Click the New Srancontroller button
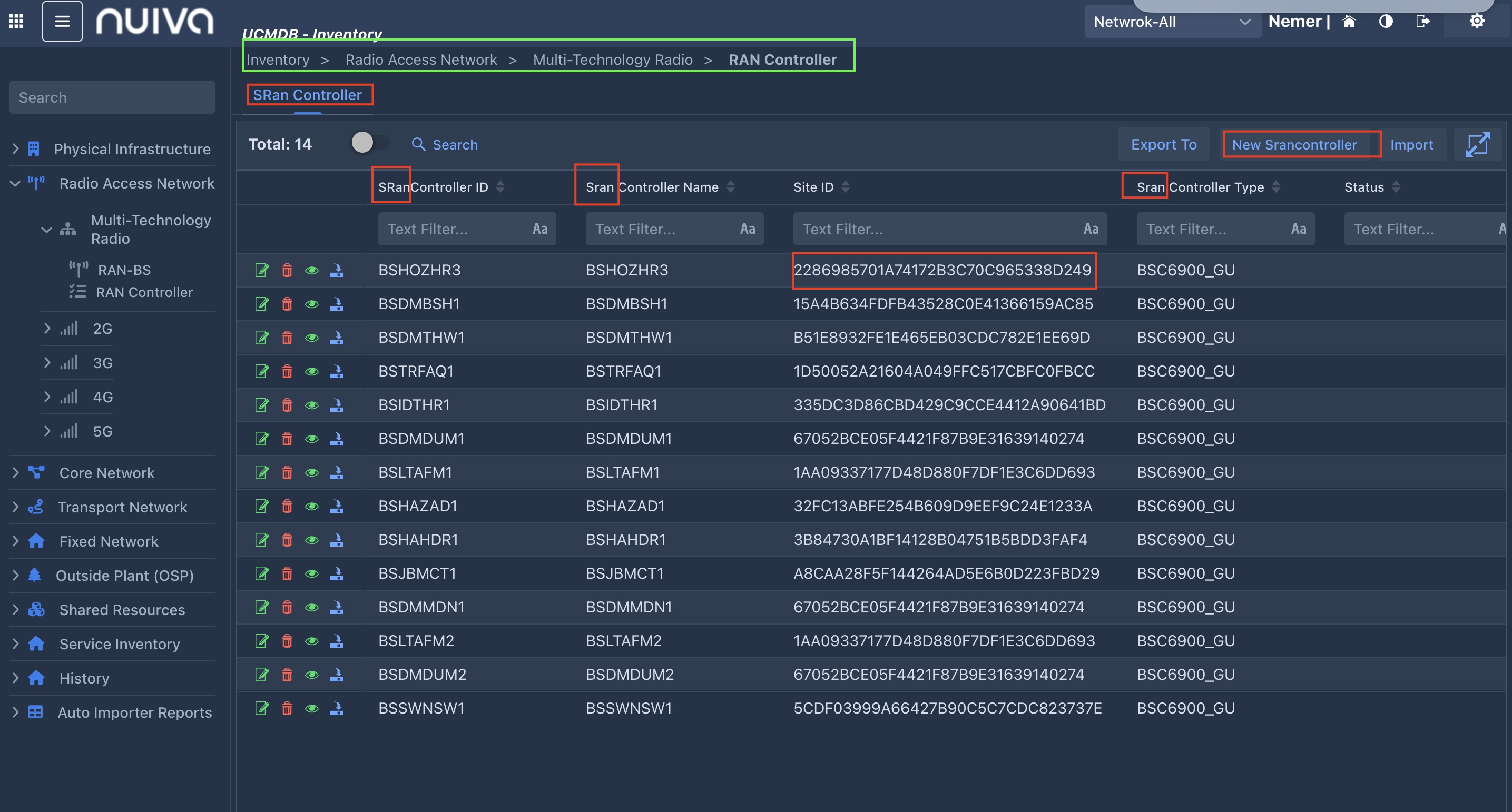The height and width of the screenshot is (812, 1512). click(1294, 144)
